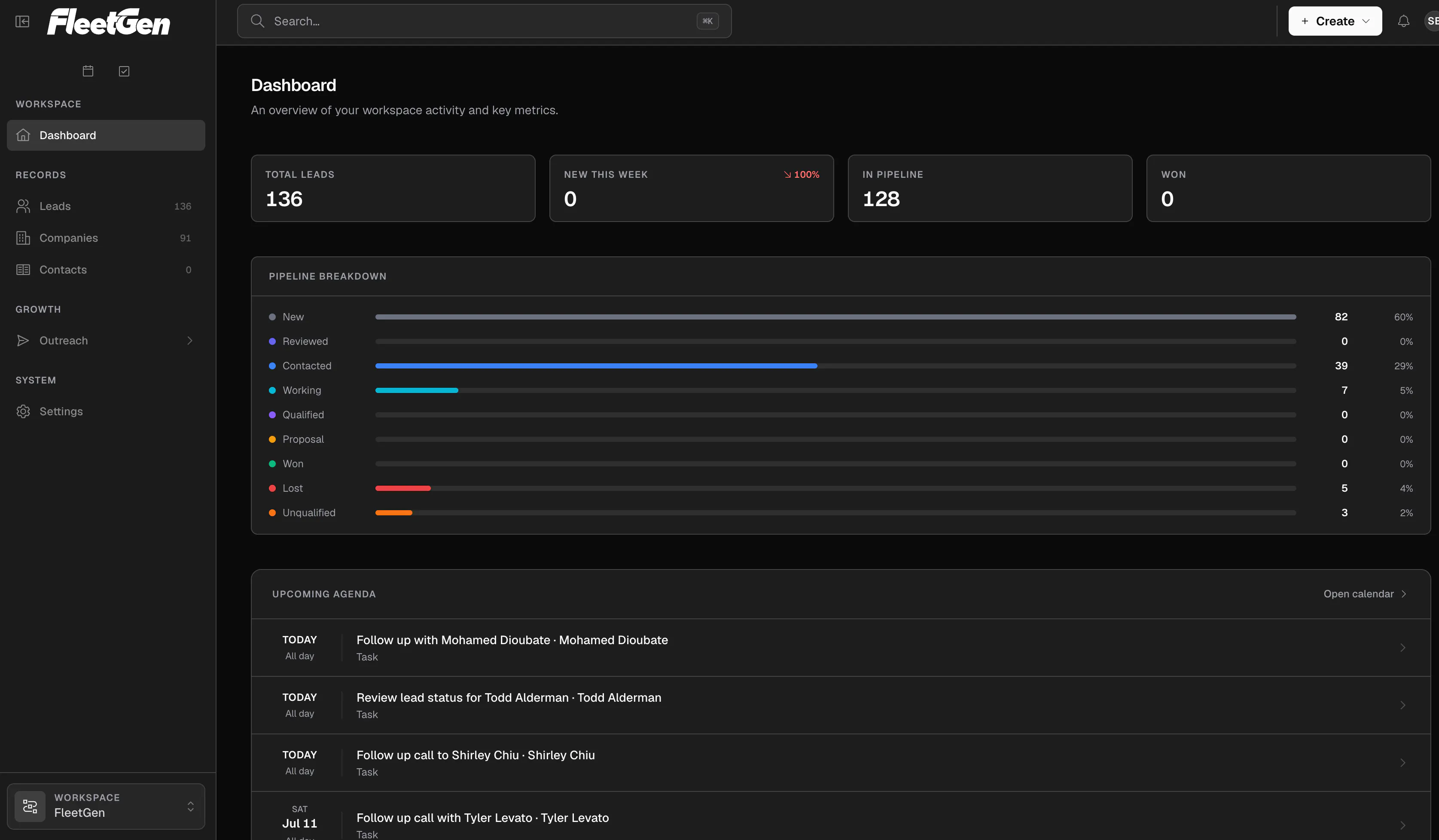Click the Search input field

[484, 21]
